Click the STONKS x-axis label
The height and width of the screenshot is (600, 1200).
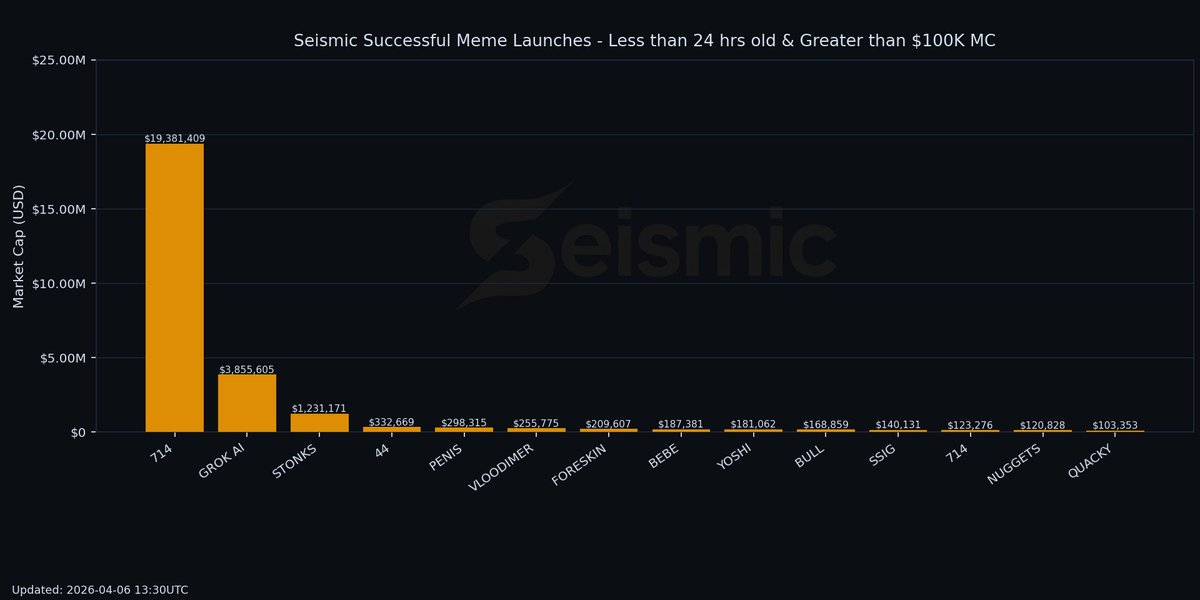[x=295, y=460]
